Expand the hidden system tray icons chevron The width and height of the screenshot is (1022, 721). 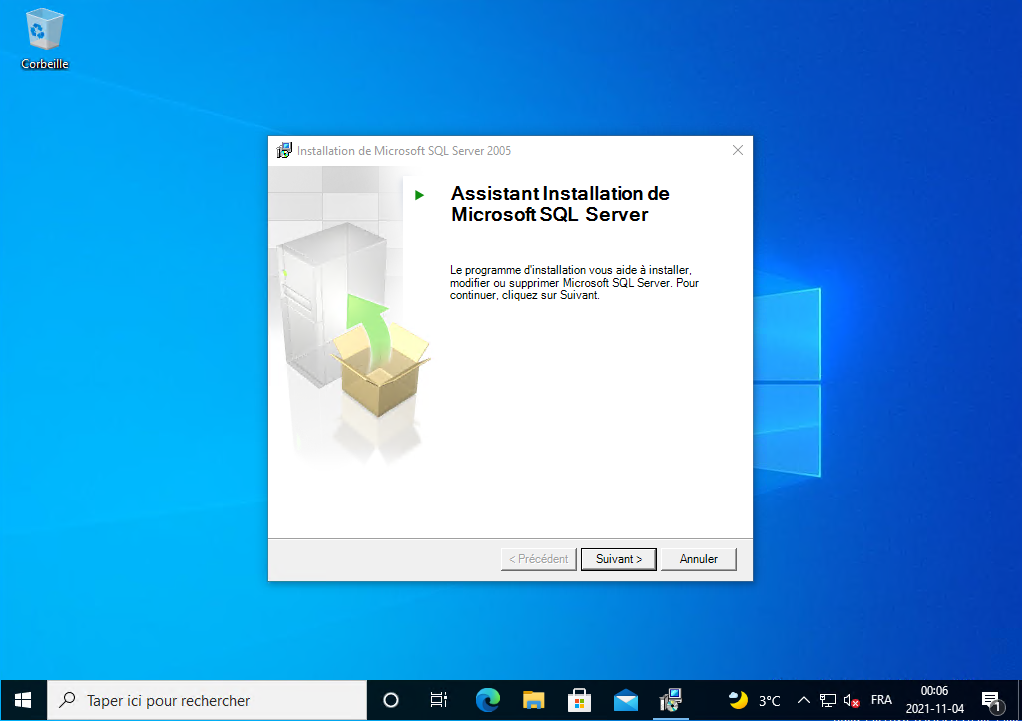[803, 700]
